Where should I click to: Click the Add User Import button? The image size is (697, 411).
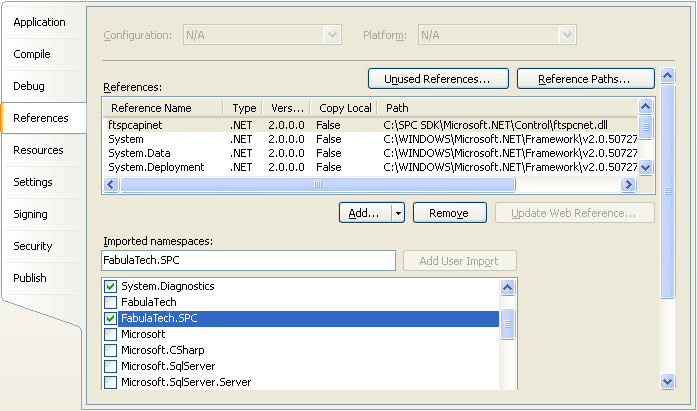[x=459, y=261]
